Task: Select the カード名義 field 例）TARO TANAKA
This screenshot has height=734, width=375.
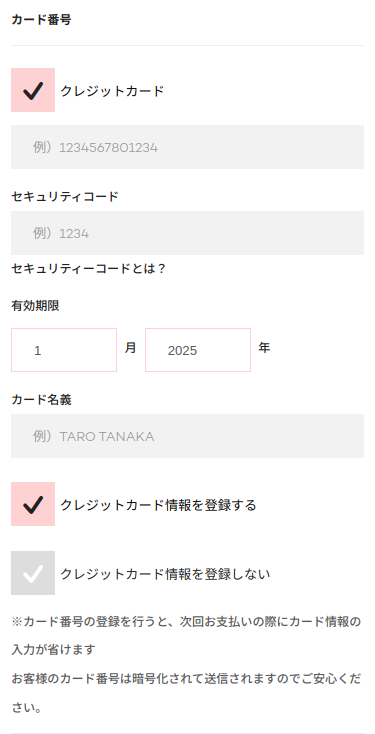Action: pyautogui.click(x=187, y=436)
